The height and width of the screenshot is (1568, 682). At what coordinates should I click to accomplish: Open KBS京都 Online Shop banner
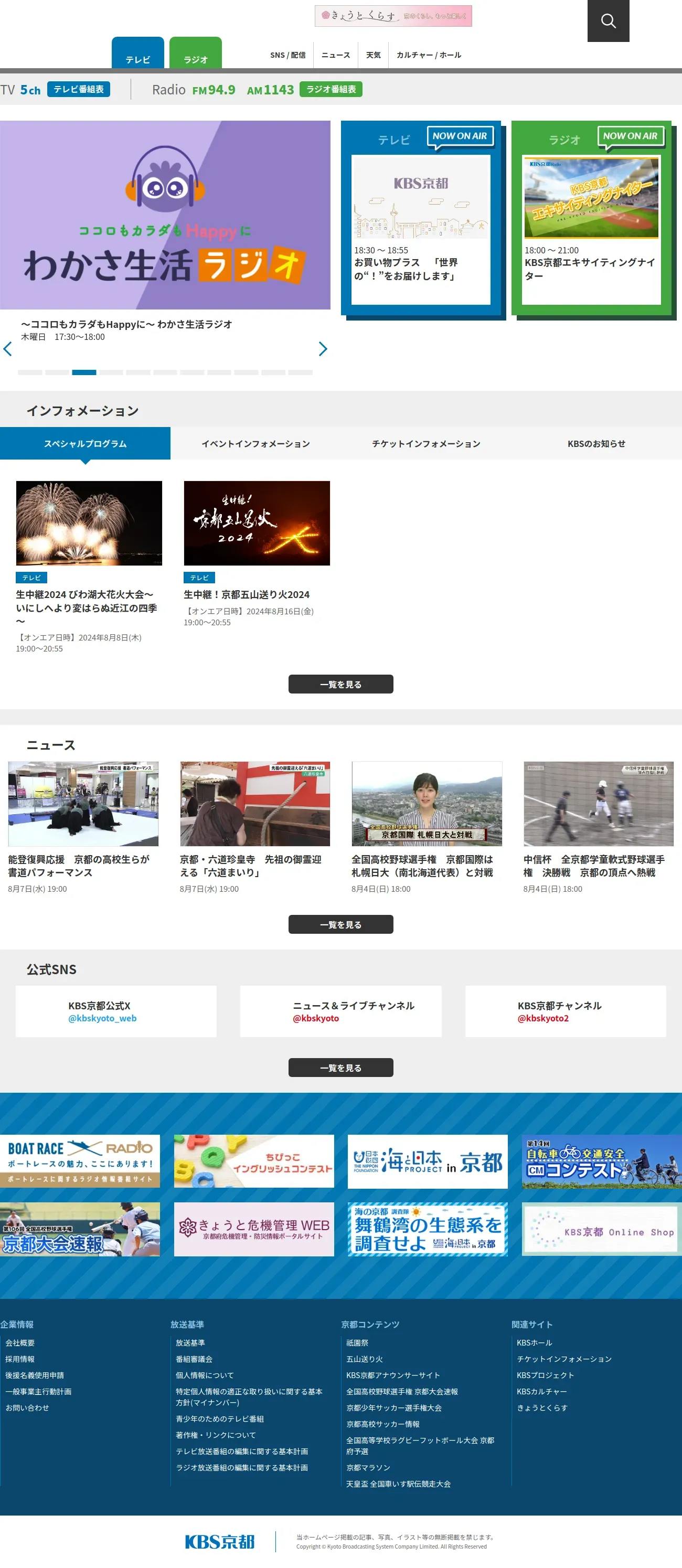tap(602, 1229)
